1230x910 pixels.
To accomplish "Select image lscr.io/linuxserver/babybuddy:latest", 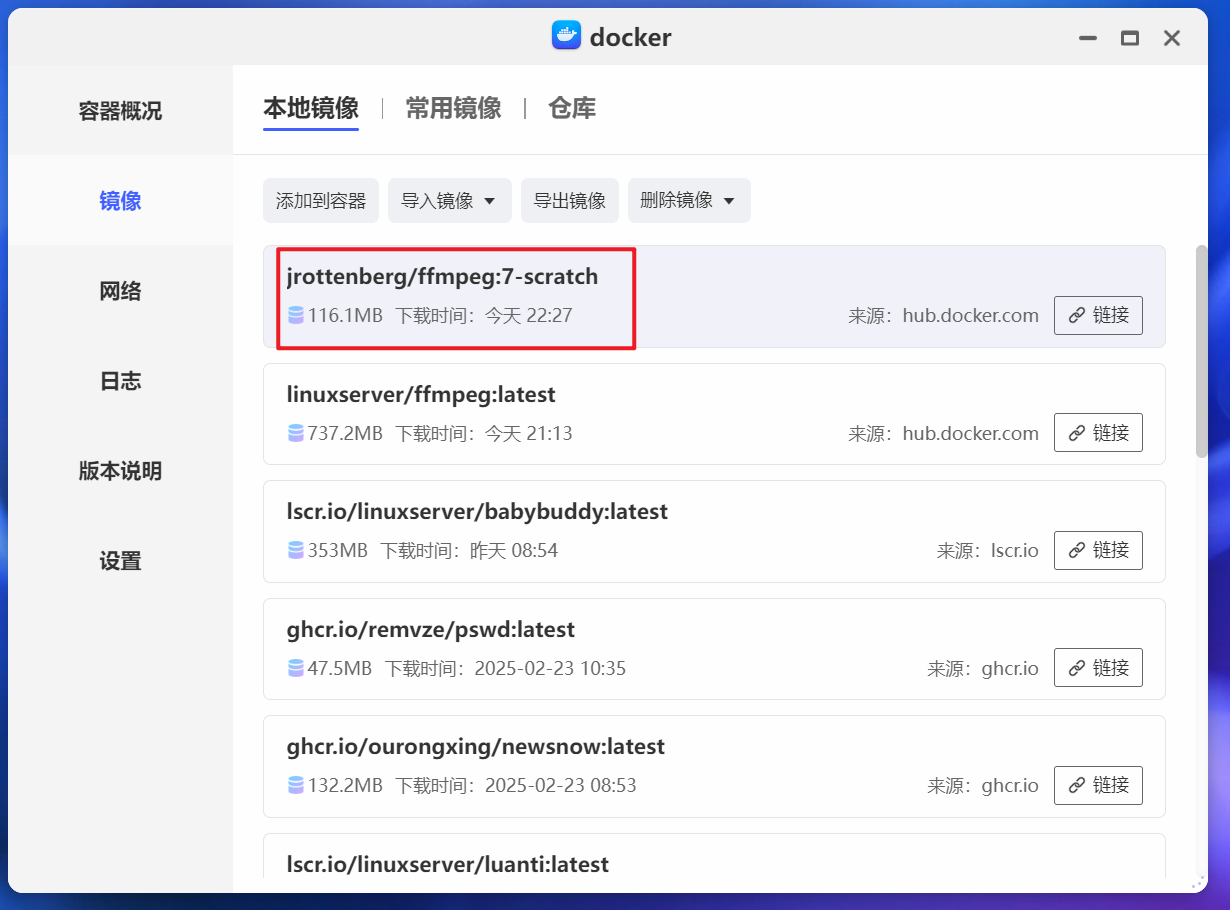I will tap(714, 531).
